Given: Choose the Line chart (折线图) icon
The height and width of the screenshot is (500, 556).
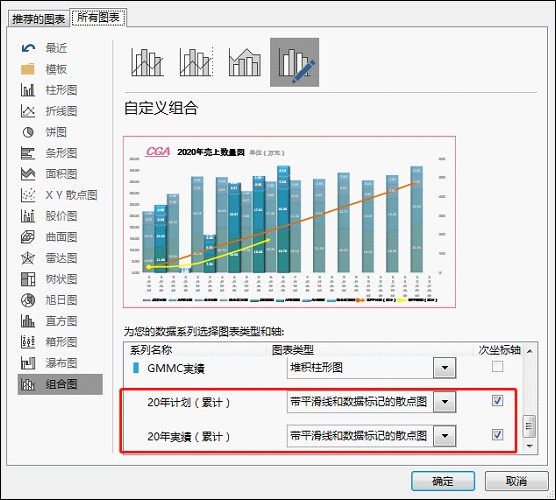Looking at the screenshot, I should click(28, 111).
